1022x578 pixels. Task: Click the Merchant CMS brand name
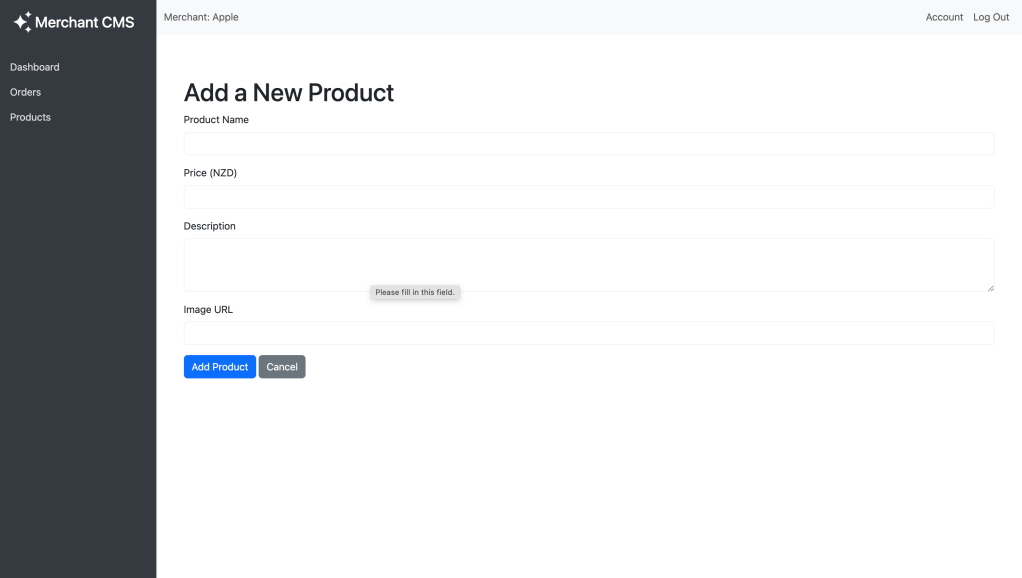(84, 22)
